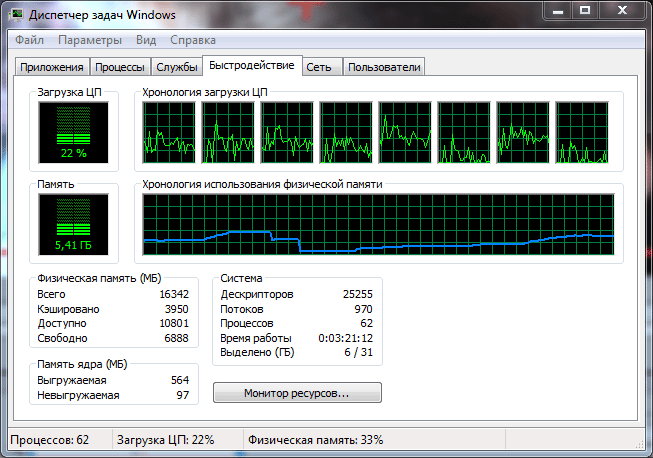Click the physical memory usage history graph

[378, 224]
